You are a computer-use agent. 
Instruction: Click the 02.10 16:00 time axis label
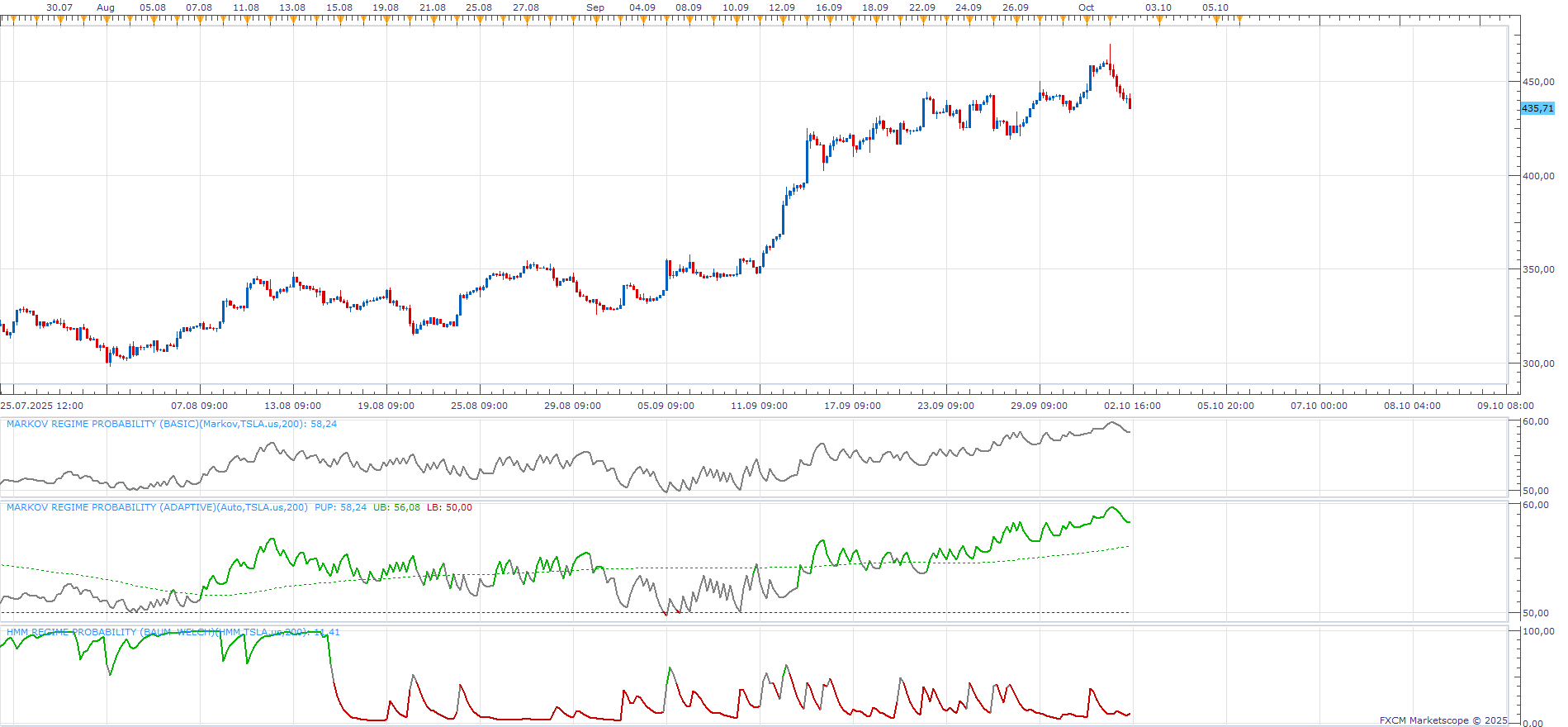click(x=1132, y=406)
